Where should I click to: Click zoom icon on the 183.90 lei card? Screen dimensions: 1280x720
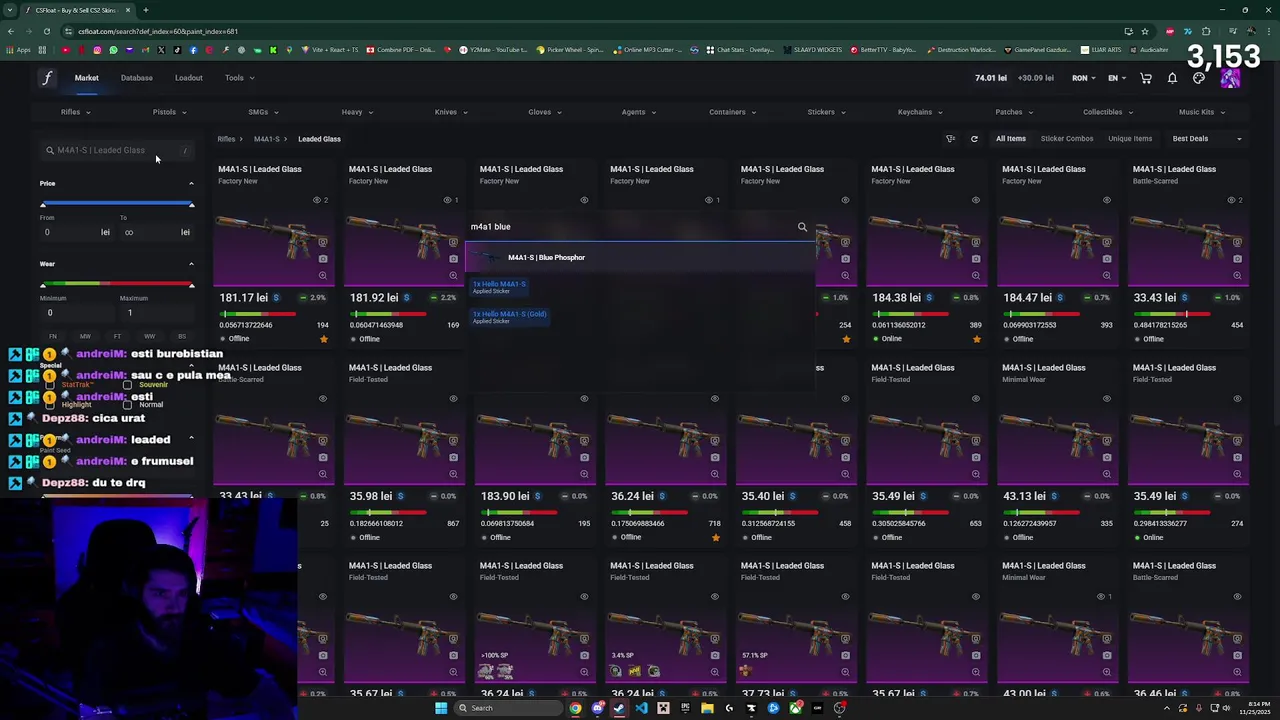click(x=584, y=473)
